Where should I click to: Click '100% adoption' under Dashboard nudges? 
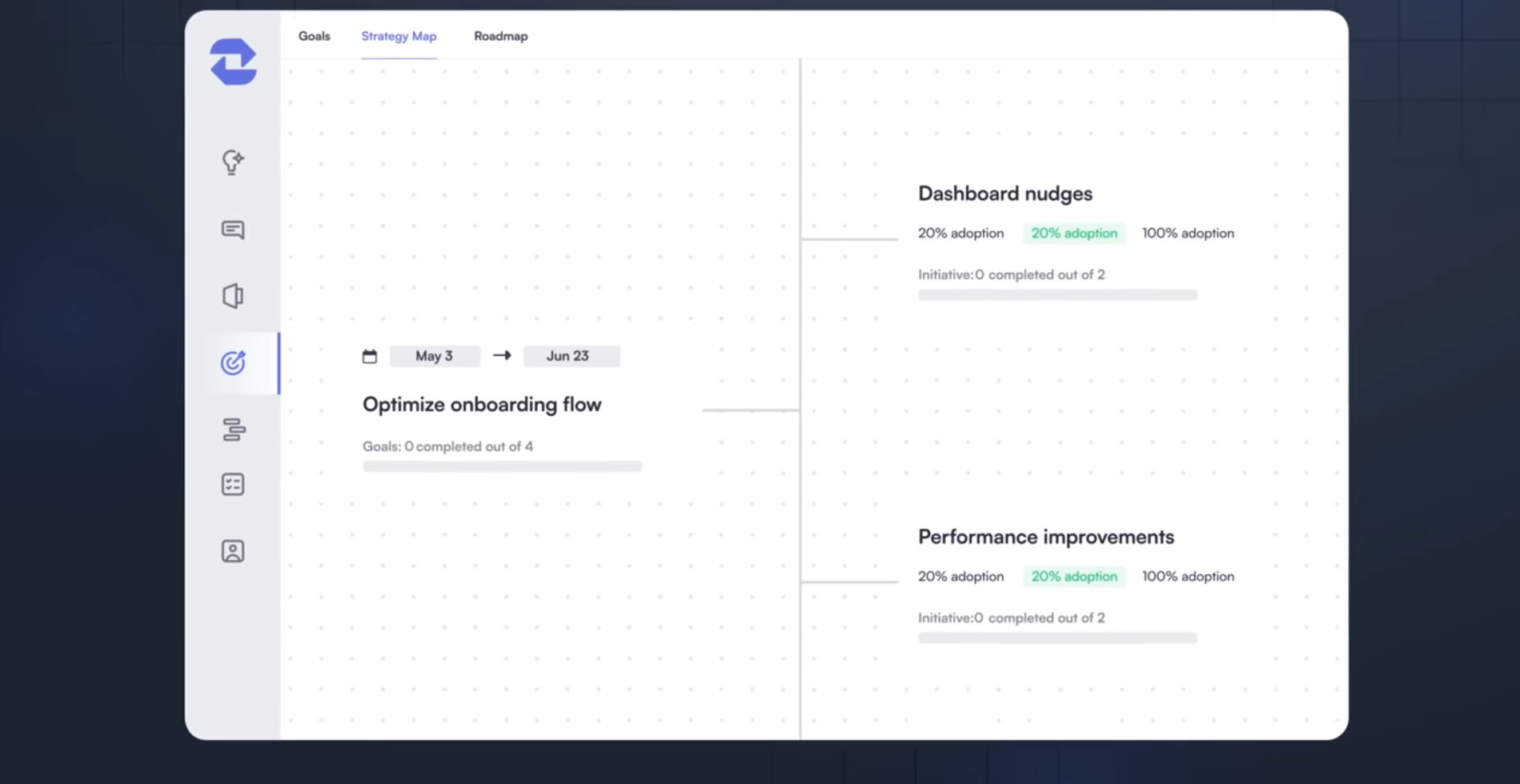pos(1188,234)
